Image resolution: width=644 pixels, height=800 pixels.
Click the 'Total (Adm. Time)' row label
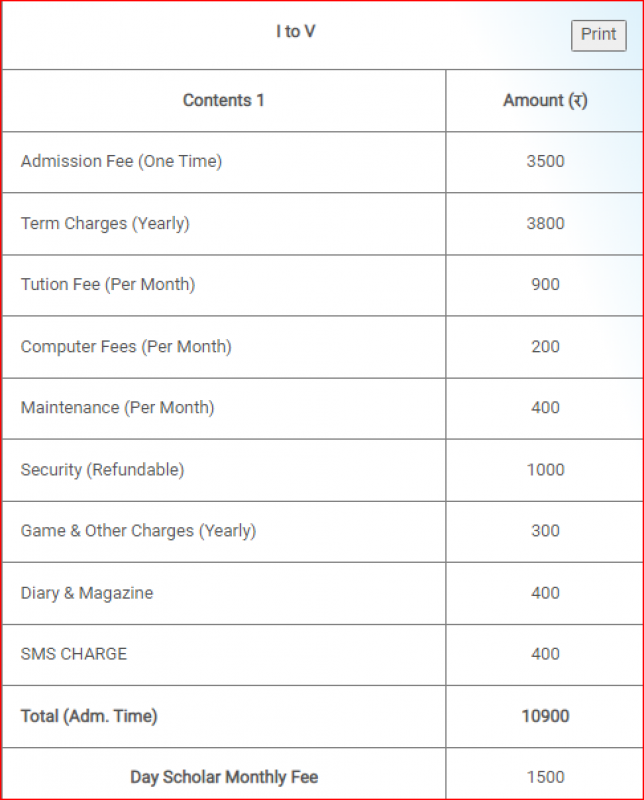pos(89,716)
